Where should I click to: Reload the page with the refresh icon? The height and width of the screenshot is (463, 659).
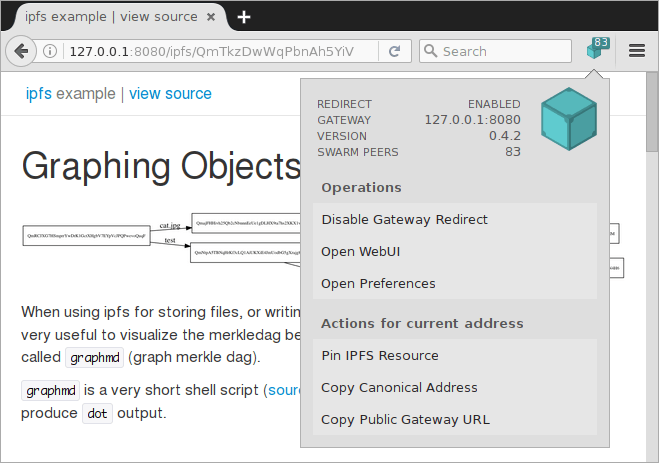coord(394,51)
